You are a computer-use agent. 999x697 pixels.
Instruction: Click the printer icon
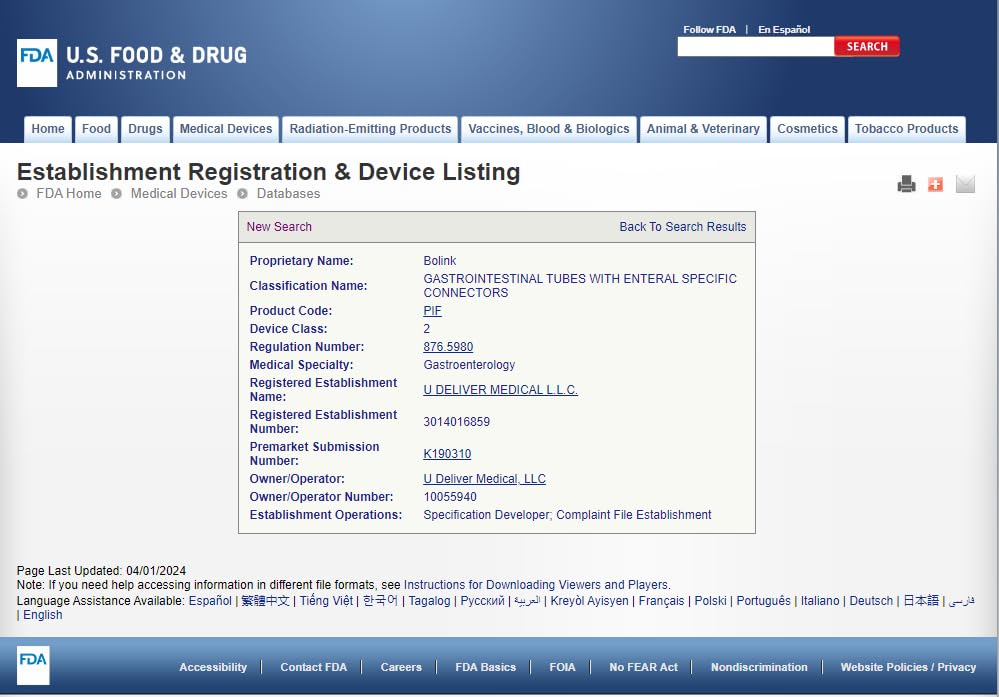coord(906,184)
